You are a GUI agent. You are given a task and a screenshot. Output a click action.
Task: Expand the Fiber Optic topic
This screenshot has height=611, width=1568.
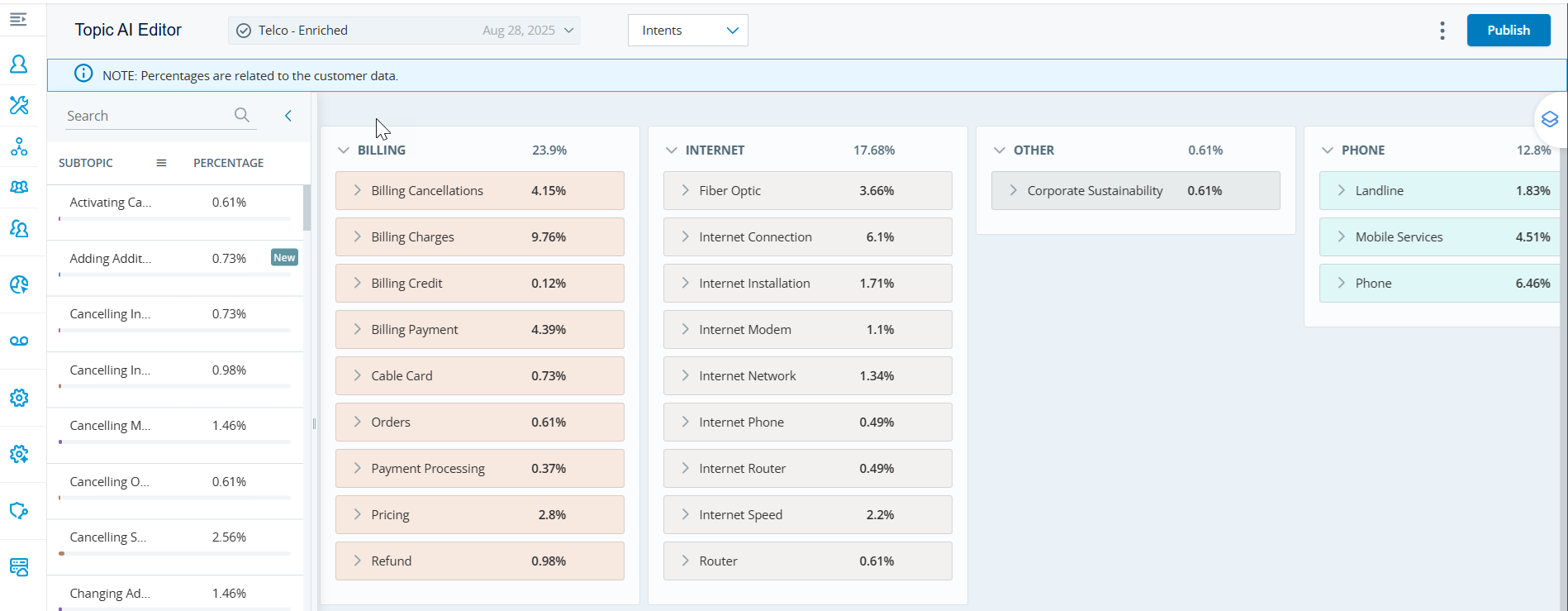(x=685, y=190)
